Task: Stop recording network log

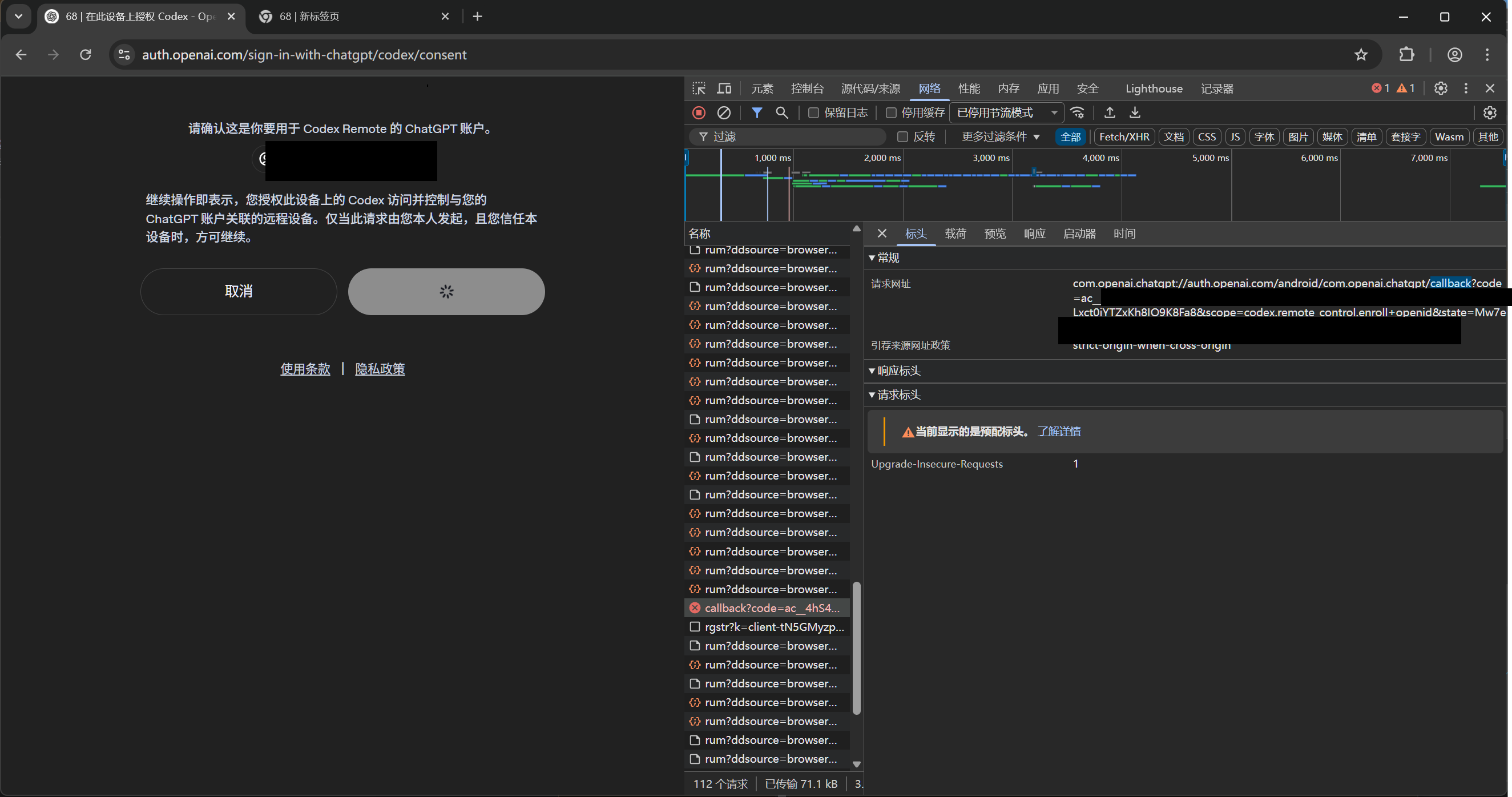Action: tap(699, 112)
